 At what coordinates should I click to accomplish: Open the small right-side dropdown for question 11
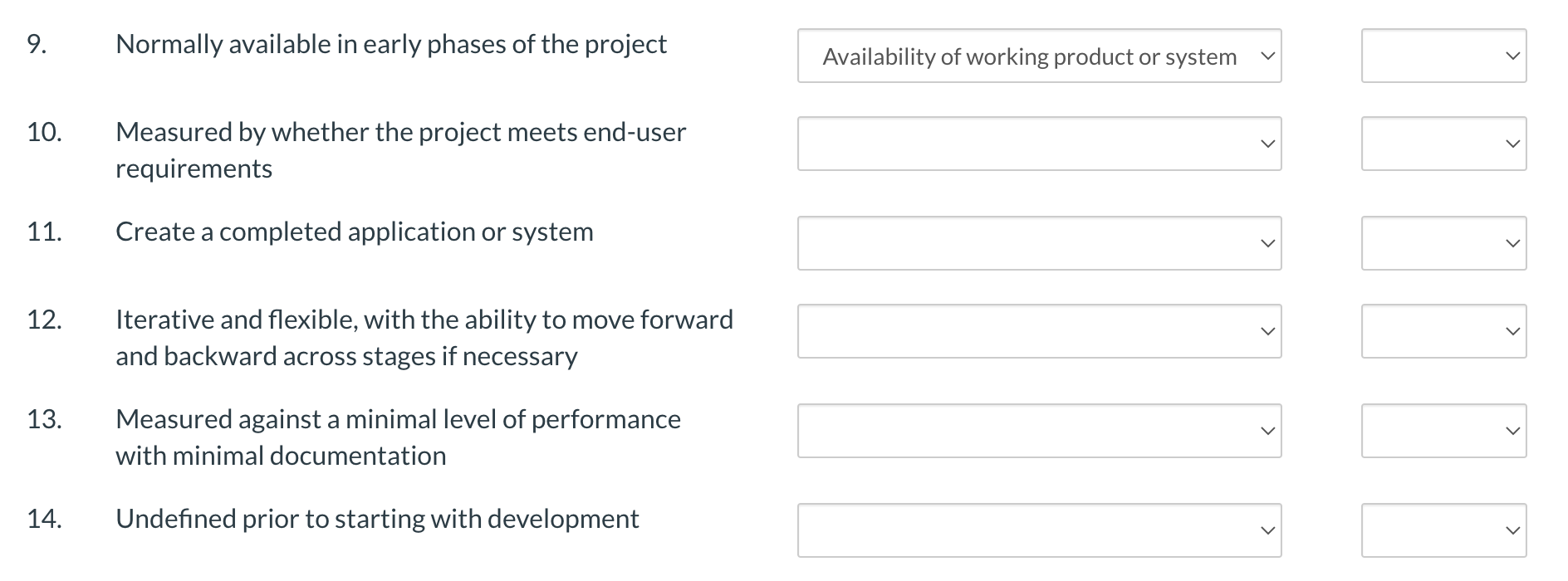[x=1443, y=242]
